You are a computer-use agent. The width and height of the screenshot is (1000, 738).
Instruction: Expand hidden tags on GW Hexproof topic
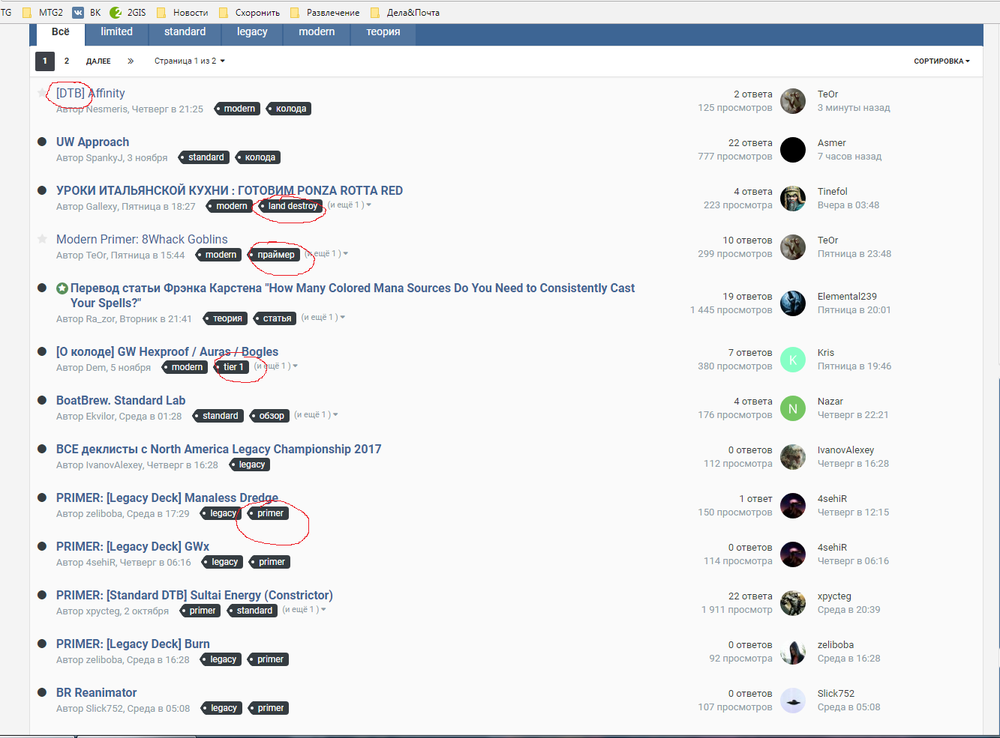pos(276,367)
